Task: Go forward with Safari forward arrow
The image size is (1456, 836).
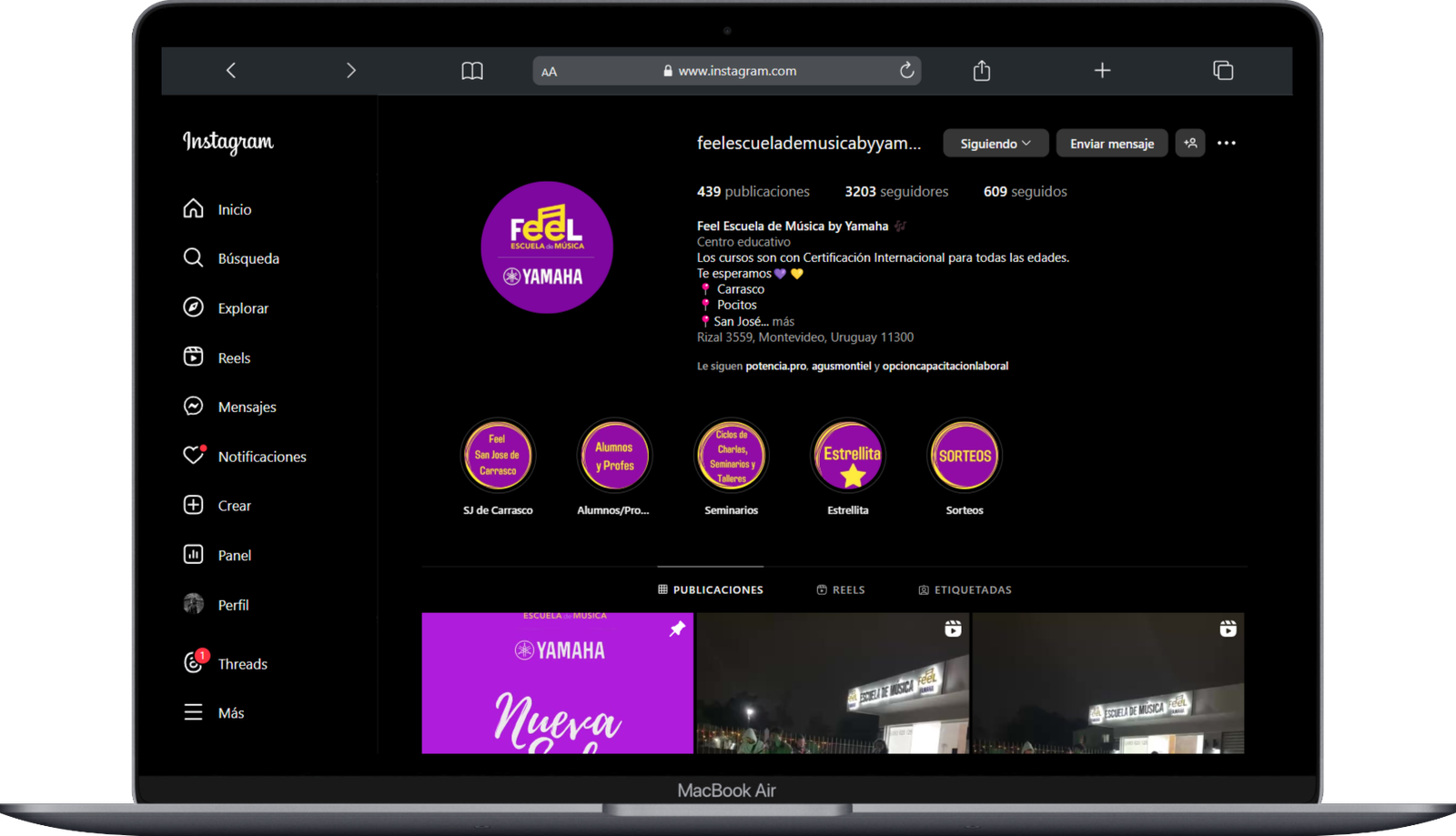Action: 351,70
